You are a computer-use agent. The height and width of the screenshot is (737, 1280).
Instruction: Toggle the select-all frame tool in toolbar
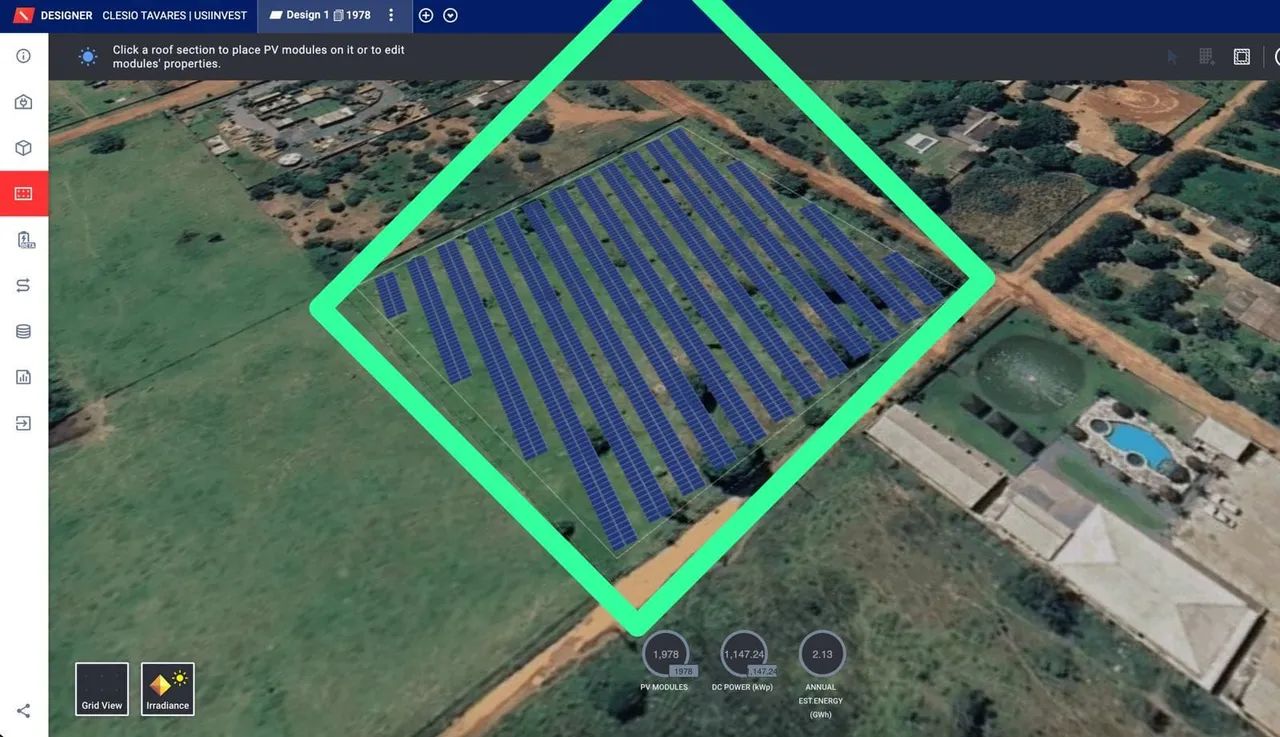[x=1242, y=57]
